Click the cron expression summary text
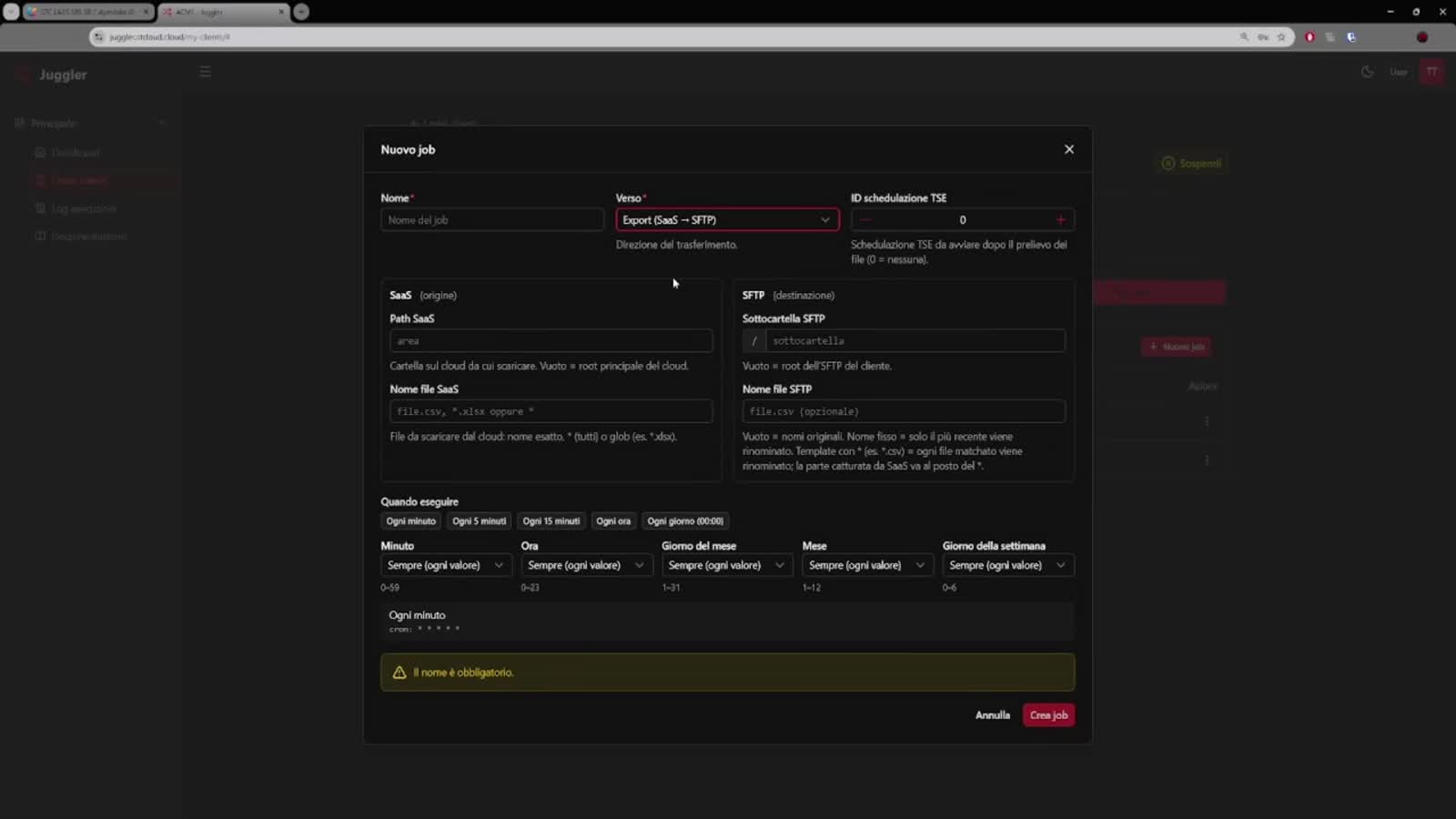Viewport: 1456px width, 819px height. (x=424, y=628)
